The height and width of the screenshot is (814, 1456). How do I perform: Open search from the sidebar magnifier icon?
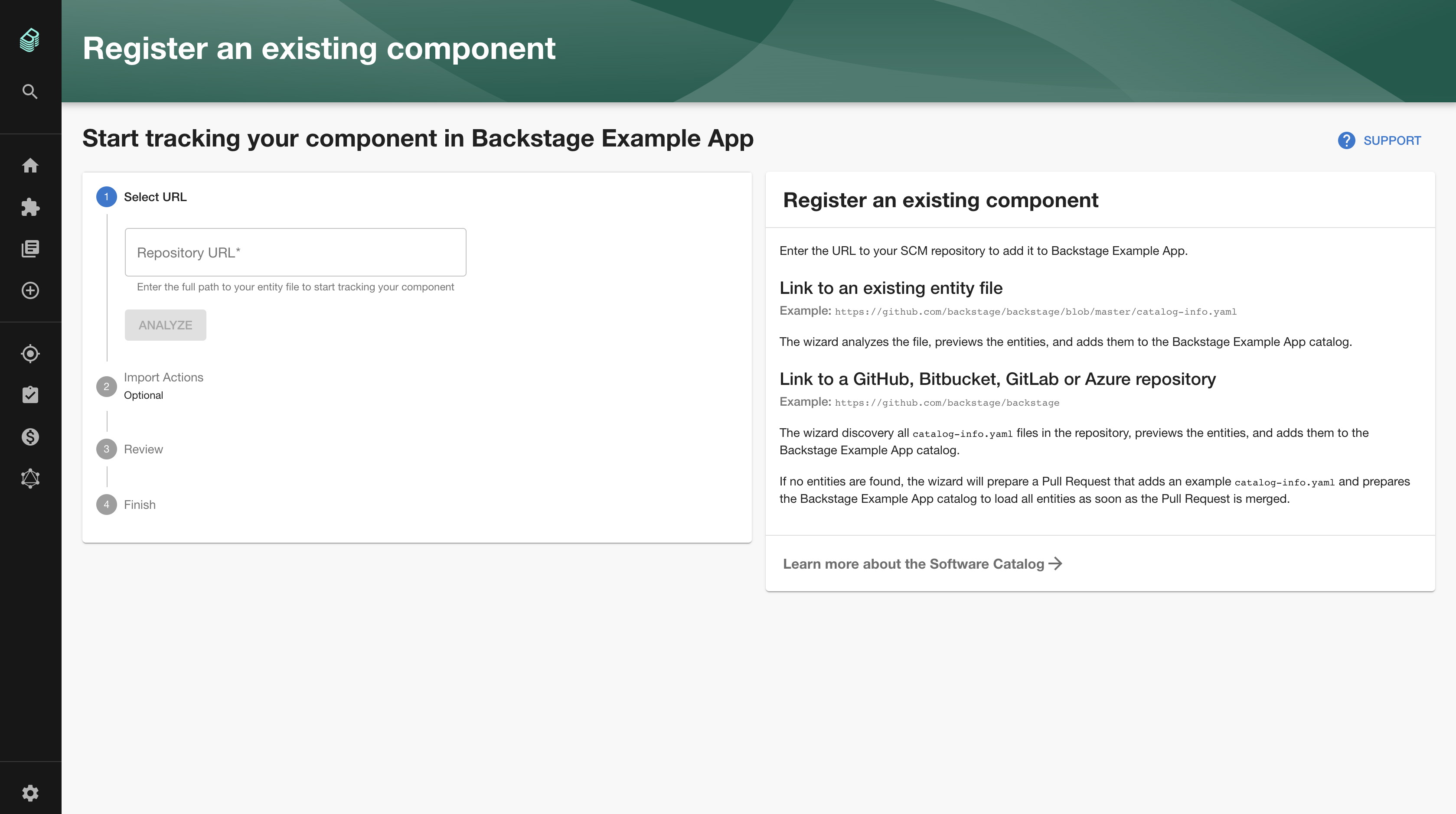click(30, 91)
